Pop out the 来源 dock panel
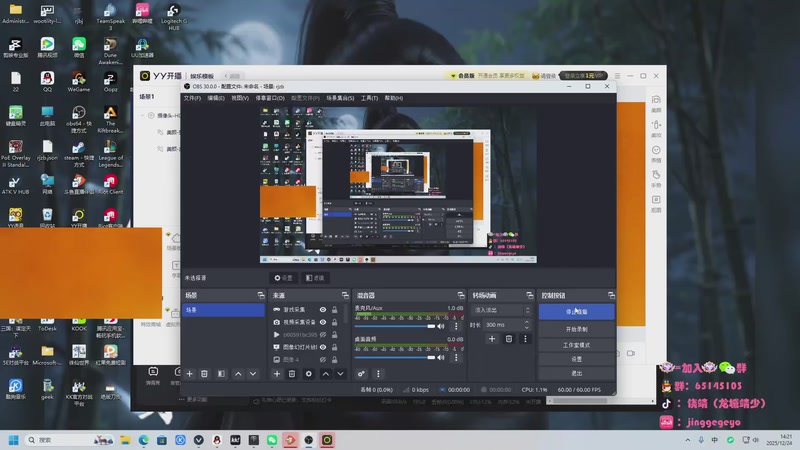This screenshot has width=800, height=450. 345,295
